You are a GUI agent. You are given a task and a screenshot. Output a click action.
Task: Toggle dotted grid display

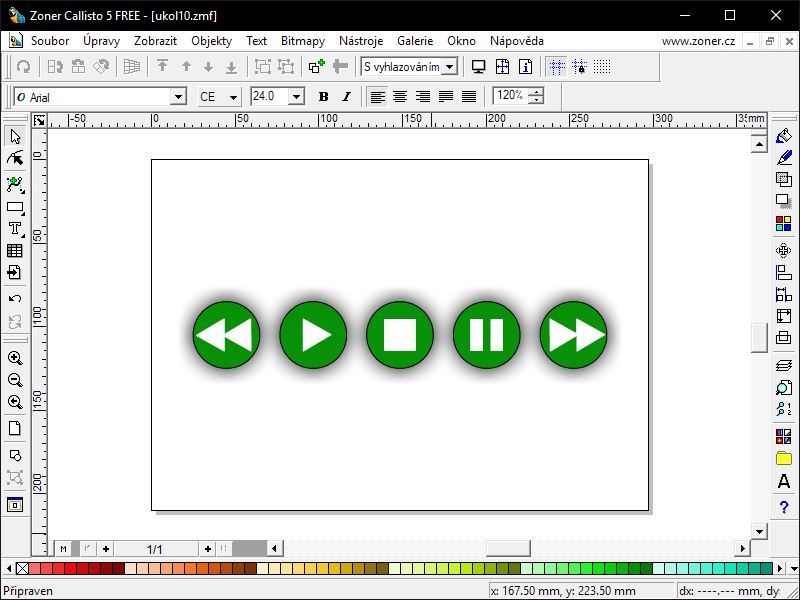(602, 67)
